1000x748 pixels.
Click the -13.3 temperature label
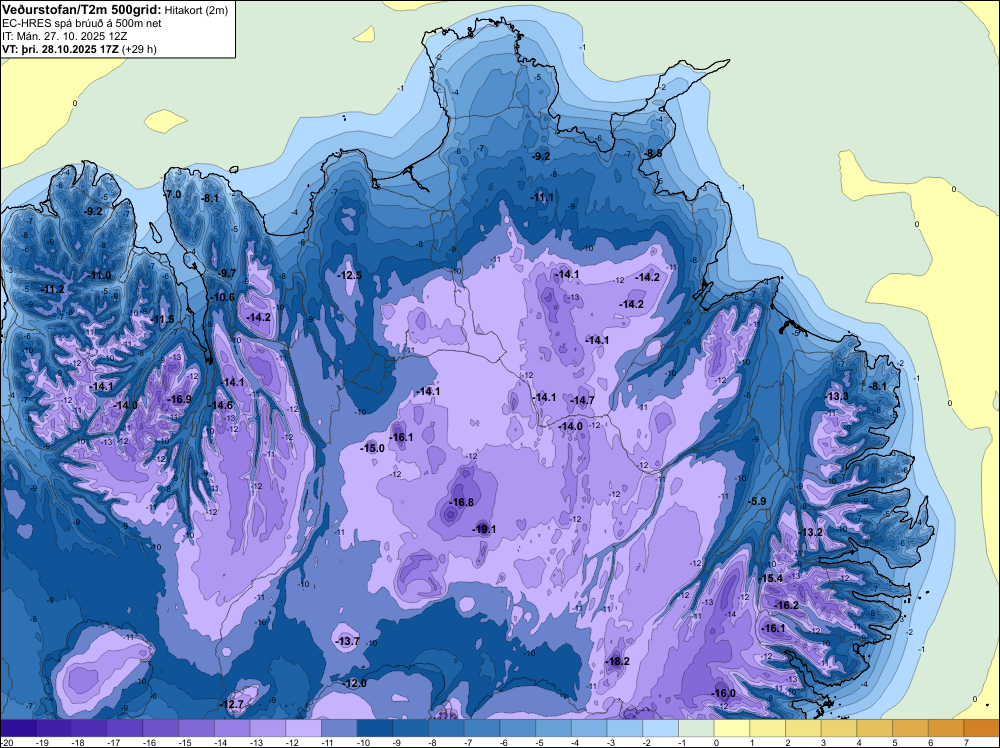coord(836,397)
